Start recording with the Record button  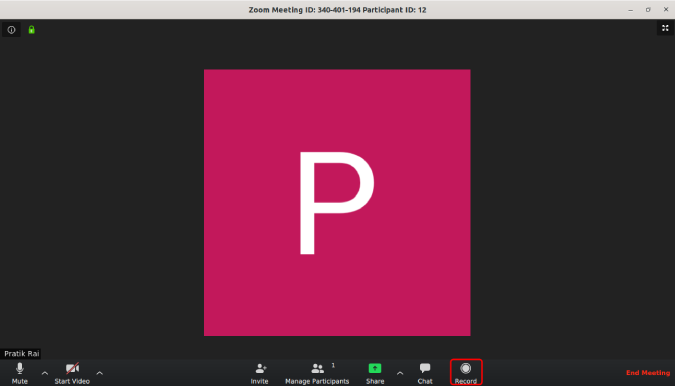466,372
